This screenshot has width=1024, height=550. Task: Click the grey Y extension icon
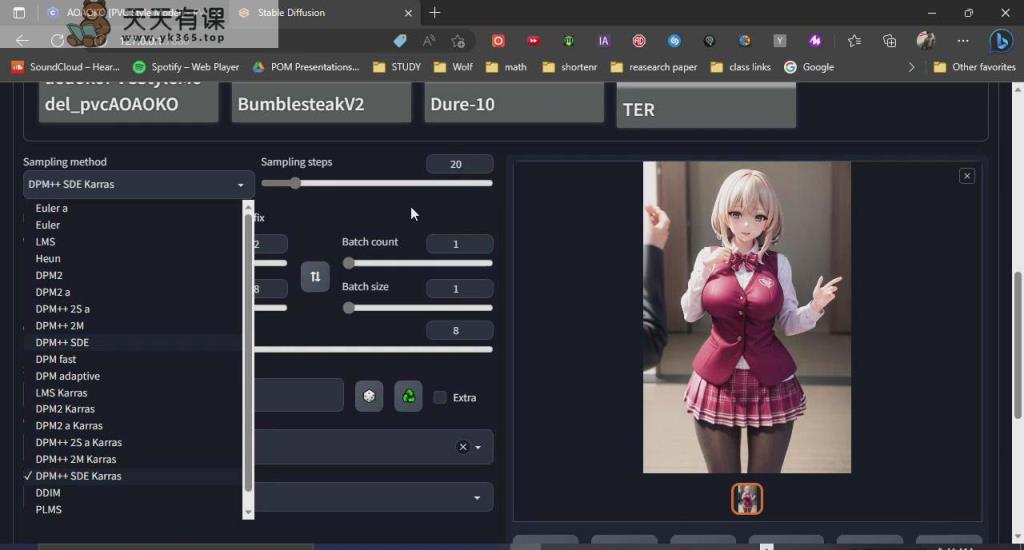click(x=780, y=40)
